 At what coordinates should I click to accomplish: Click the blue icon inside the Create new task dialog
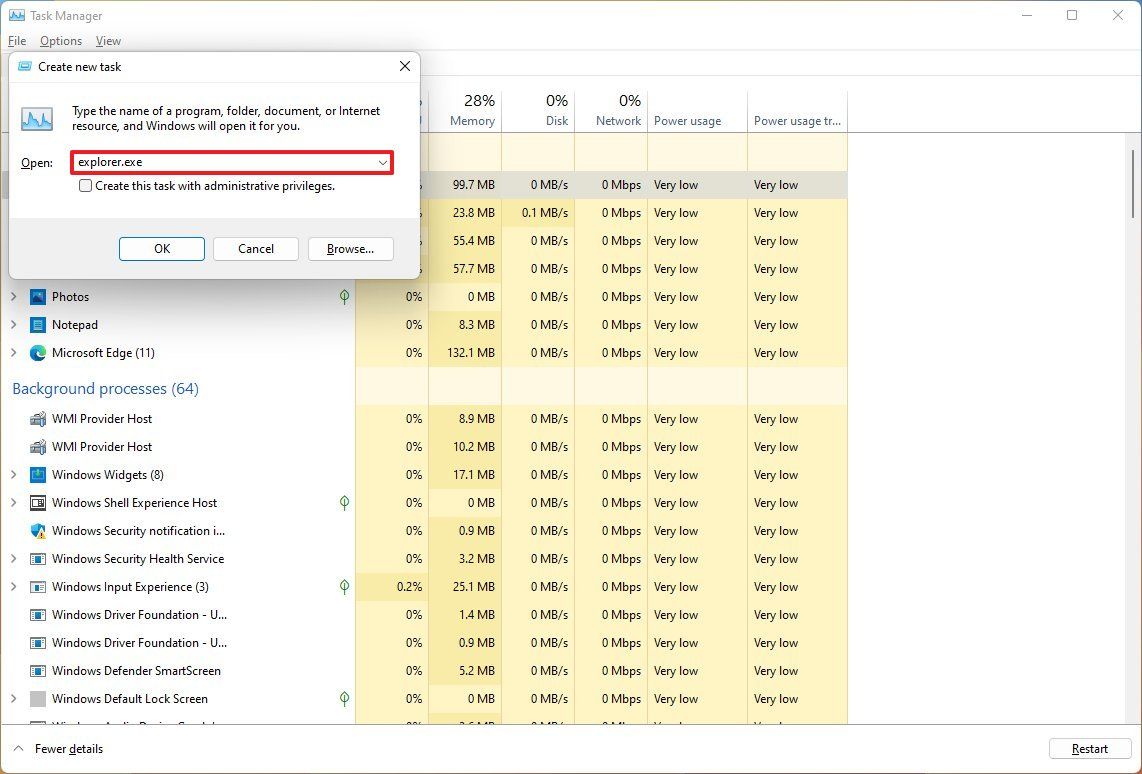36,118
